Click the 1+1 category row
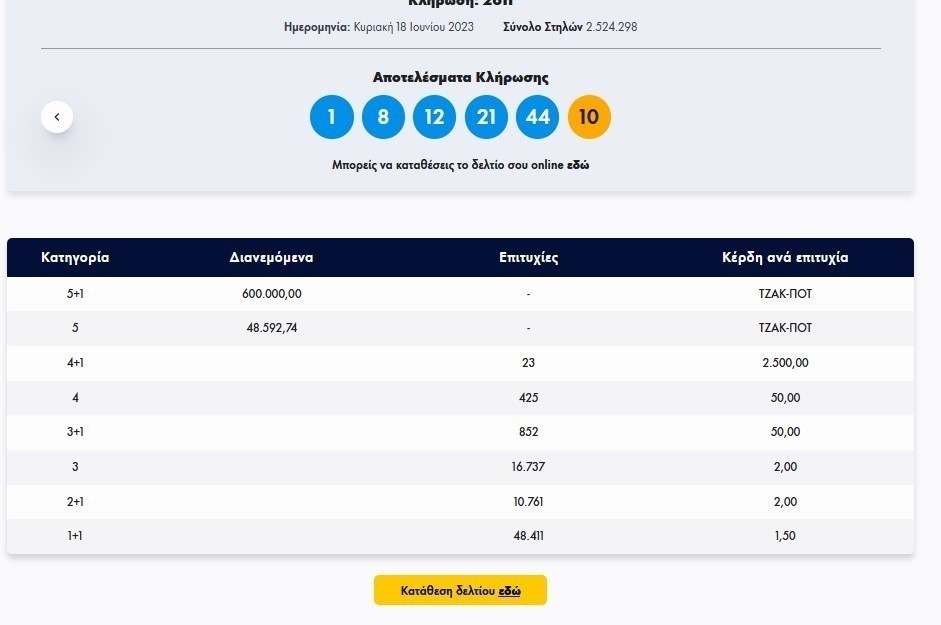This screenshot has width=941, height=625. coord(75,536)
